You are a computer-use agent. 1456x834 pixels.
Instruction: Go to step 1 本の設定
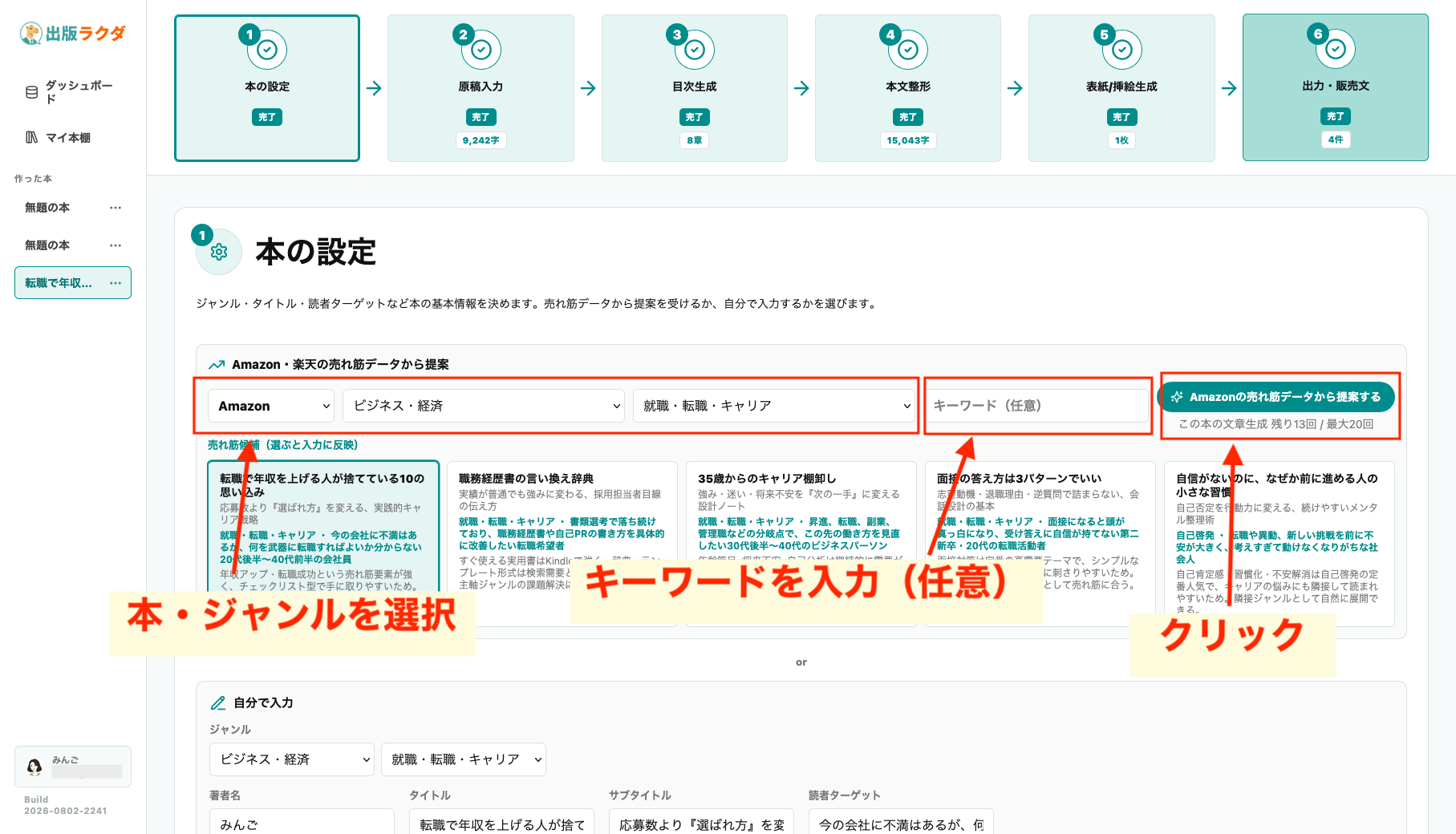click(x=267, y=88)
